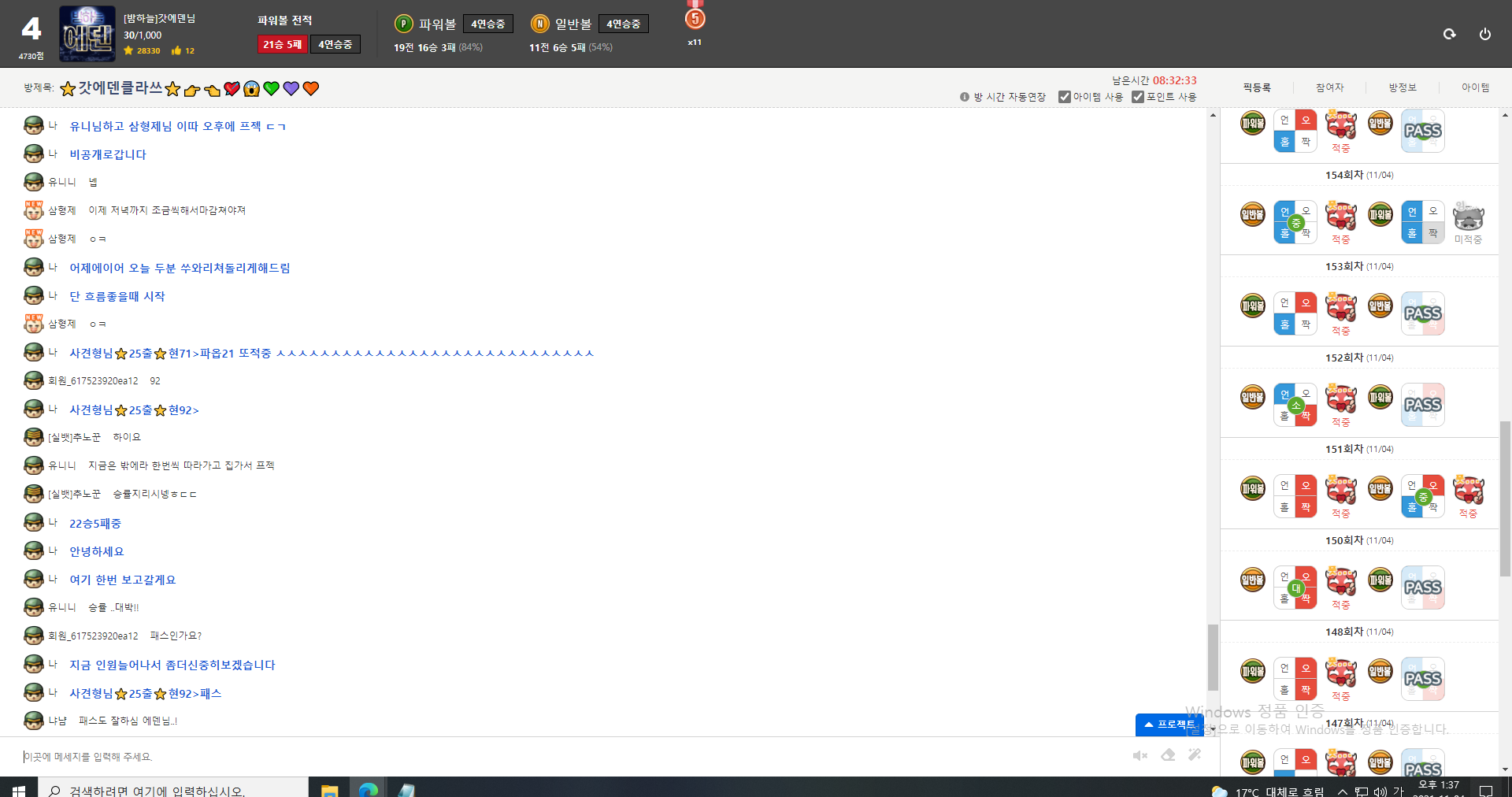
Task: Open File Explorer from the taskbar
Action: pos(329,790)
